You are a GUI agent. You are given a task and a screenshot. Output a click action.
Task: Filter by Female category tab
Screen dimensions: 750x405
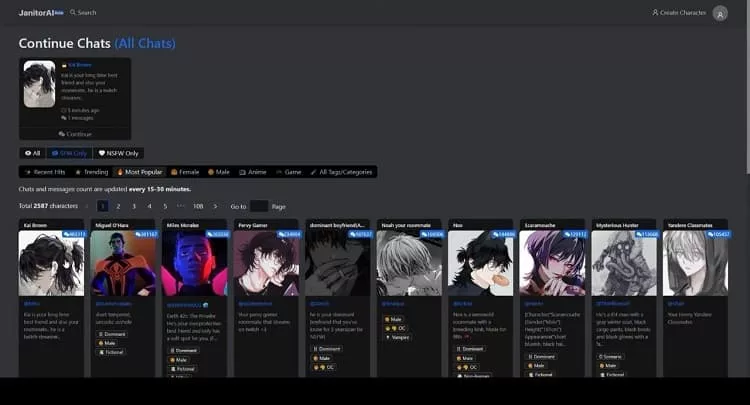tap(185, 172)
